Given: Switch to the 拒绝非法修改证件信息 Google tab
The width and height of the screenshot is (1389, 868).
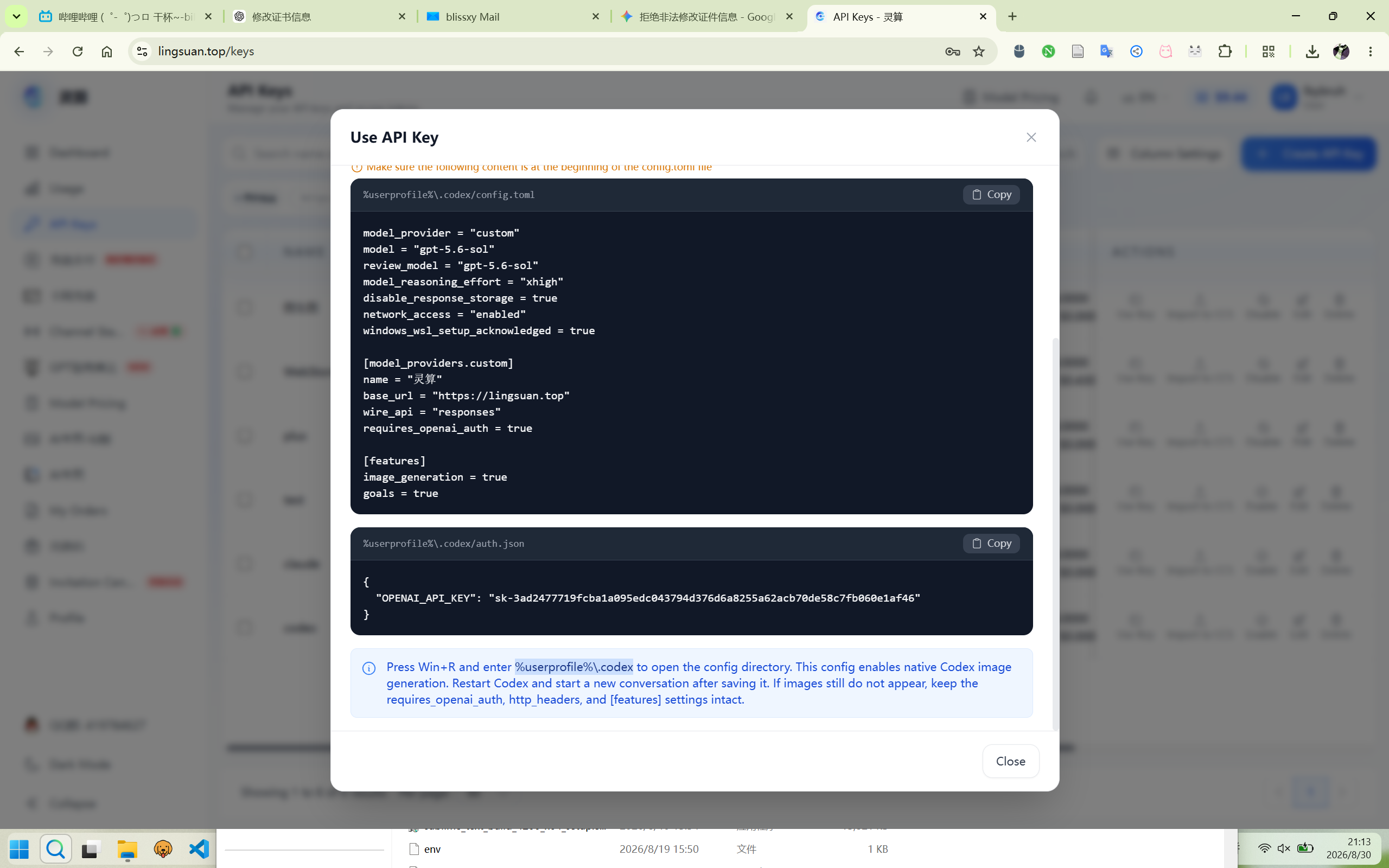Looking at the screenshot, I should click(x=706, y=17).
